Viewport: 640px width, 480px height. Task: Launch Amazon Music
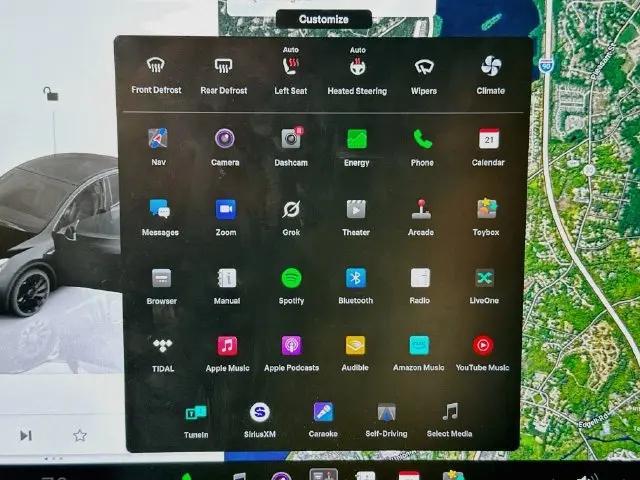tap(419, 353)
